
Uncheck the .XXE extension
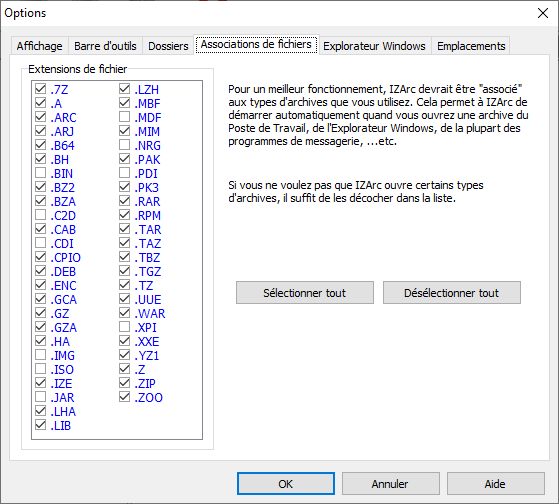point(124,341)
